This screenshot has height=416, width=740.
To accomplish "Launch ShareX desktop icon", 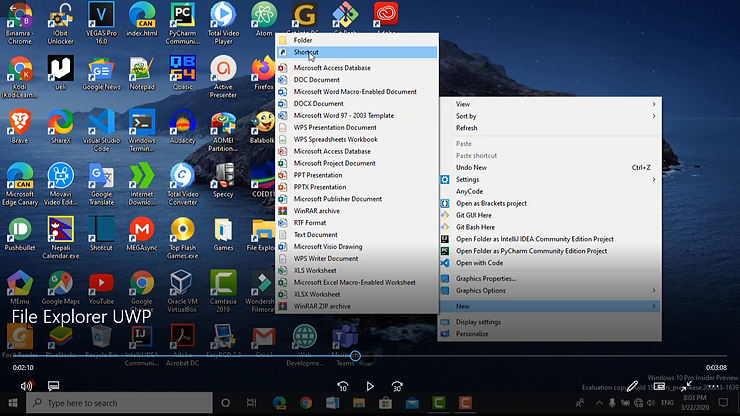I will 60,127.
